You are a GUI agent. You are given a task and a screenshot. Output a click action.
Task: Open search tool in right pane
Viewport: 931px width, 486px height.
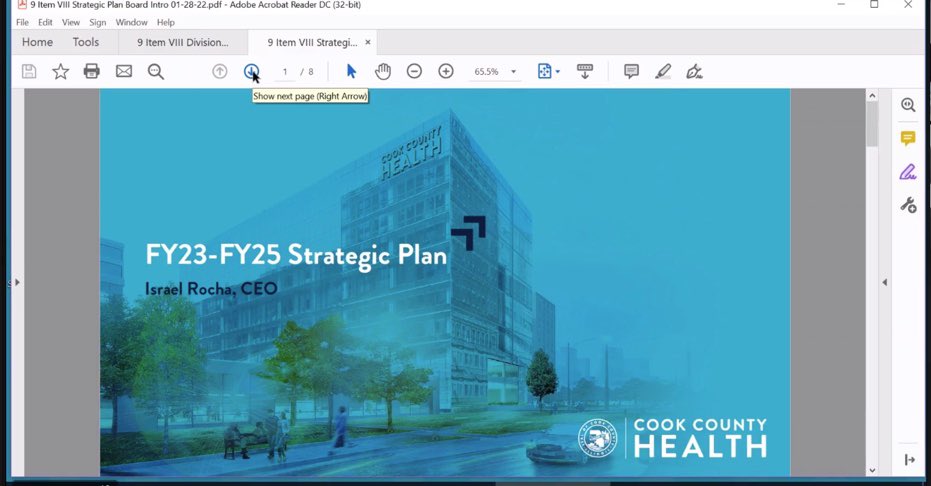(908, 105)
